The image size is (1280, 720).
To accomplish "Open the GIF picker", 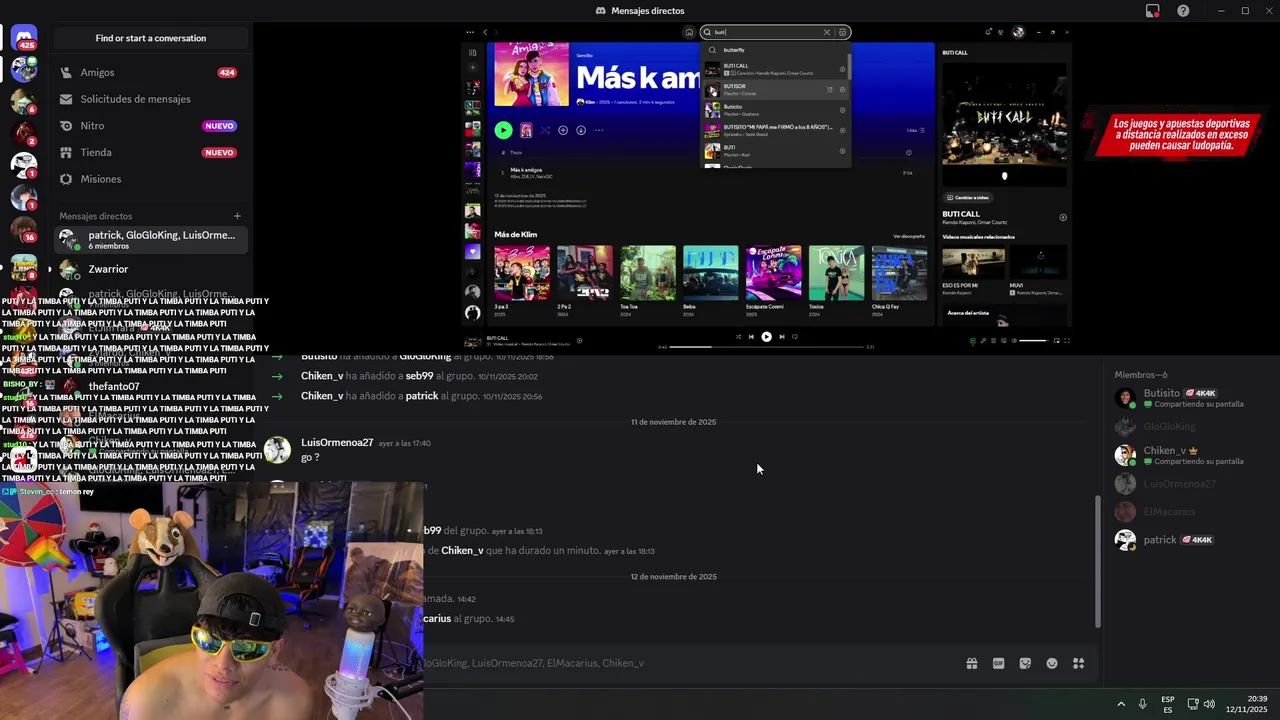I will click(998, 663).
